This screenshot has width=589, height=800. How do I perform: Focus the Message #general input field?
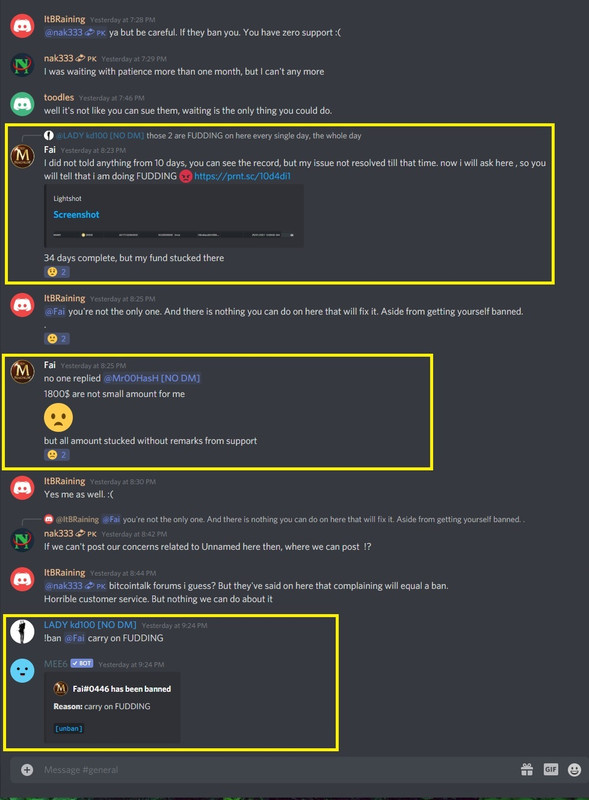[276, 769]
